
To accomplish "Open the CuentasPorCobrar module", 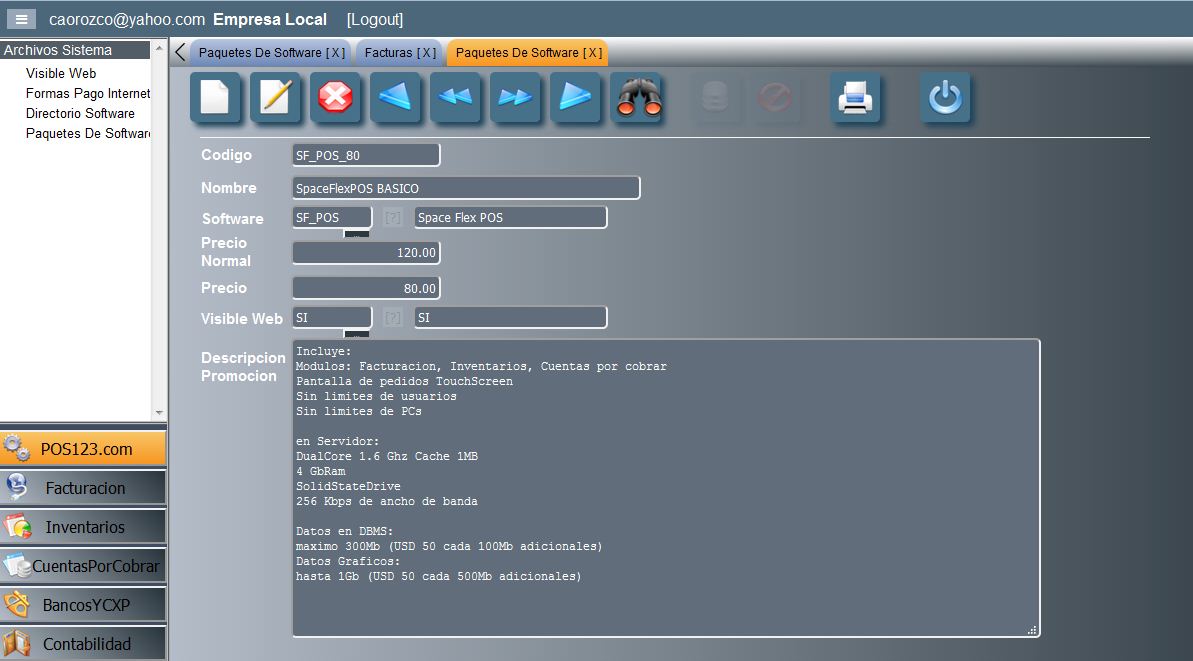I will click(83, 566).
